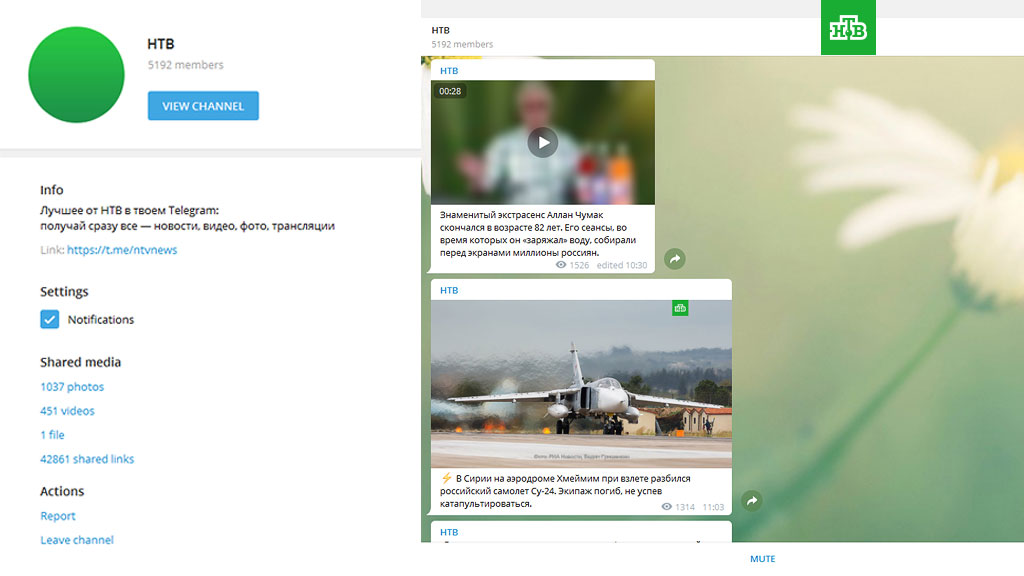This screenshot has width=1024, height=576.
Task: Click the green НТВ channel avatar
Action: [x=76, y=74]
